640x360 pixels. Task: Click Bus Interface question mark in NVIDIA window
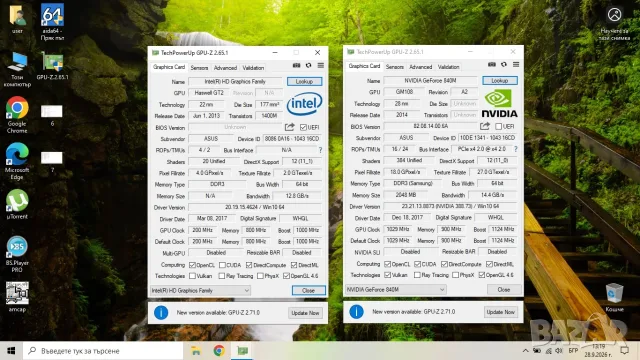(x=516, y=149)
